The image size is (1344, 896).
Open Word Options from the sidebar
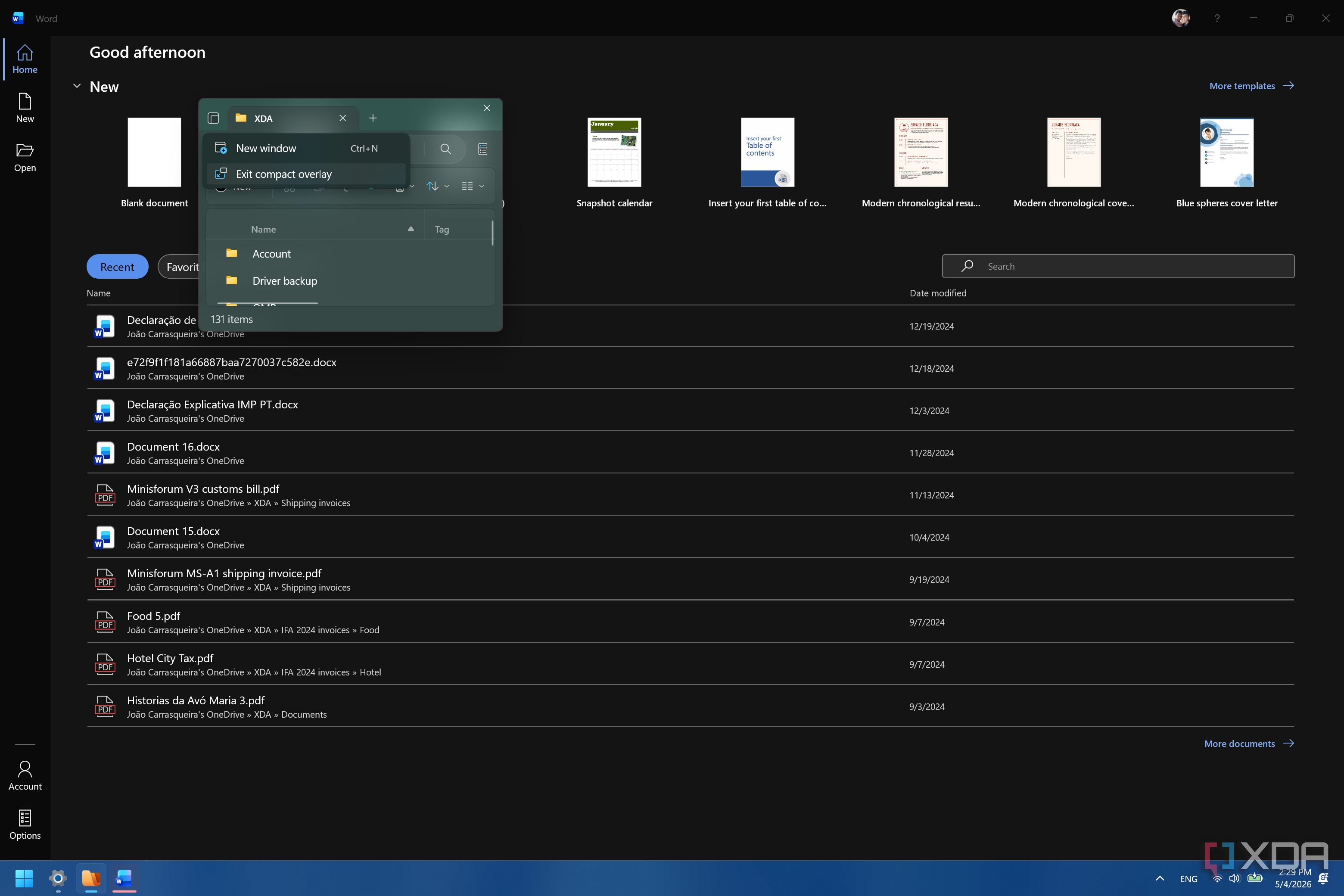[x=25, y=824]
